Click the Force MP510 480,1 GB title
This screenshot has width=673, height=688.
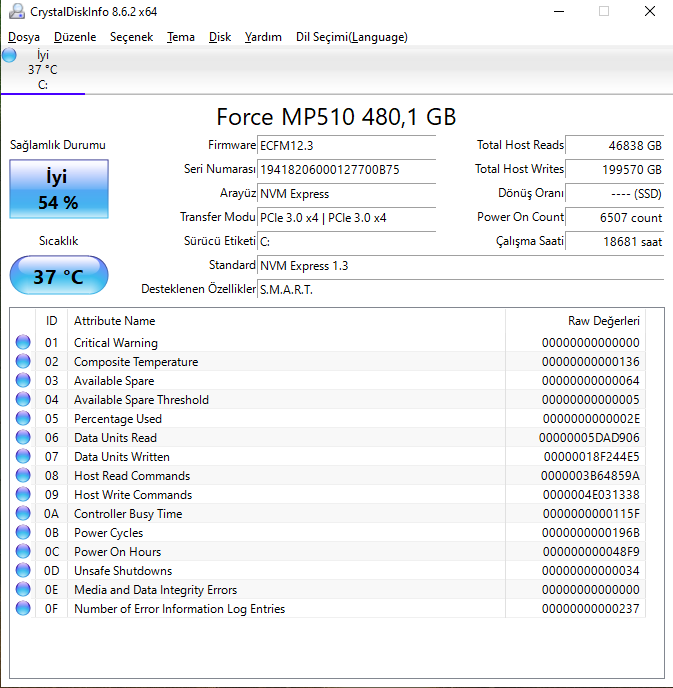336,117
